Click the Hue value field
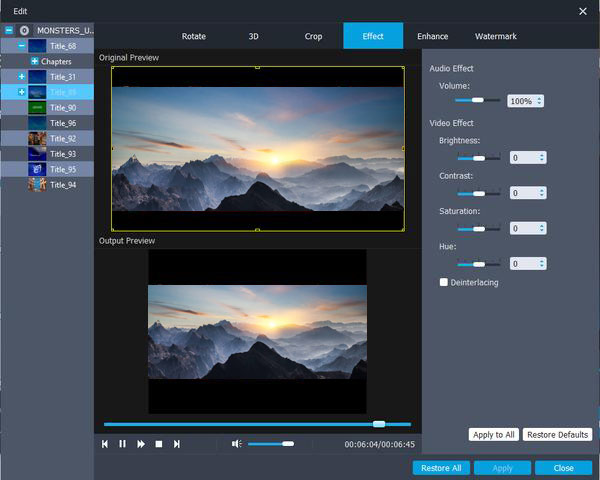 pos(528,263)
